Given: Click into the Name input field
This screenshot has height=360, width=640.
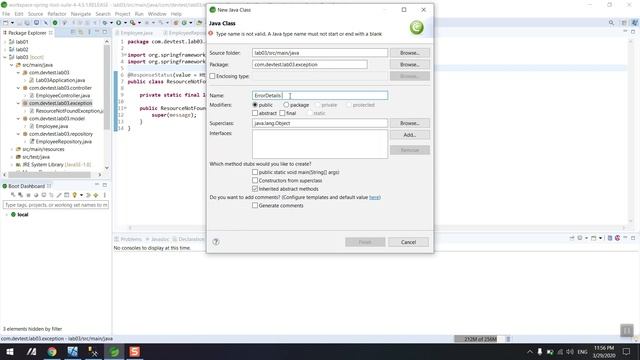Looking at the screenshot, I should [320, 95].
